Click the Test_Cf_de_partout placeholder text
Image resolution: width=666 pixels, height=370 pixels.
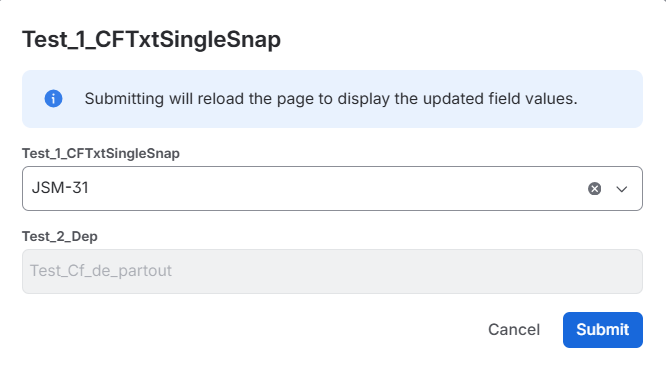(101, 271)
